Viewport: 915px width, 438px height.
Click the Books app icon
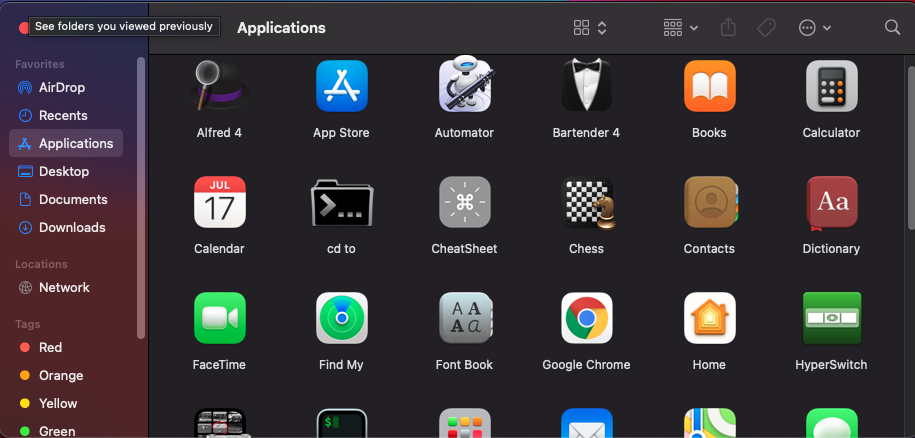coord(710,86)
